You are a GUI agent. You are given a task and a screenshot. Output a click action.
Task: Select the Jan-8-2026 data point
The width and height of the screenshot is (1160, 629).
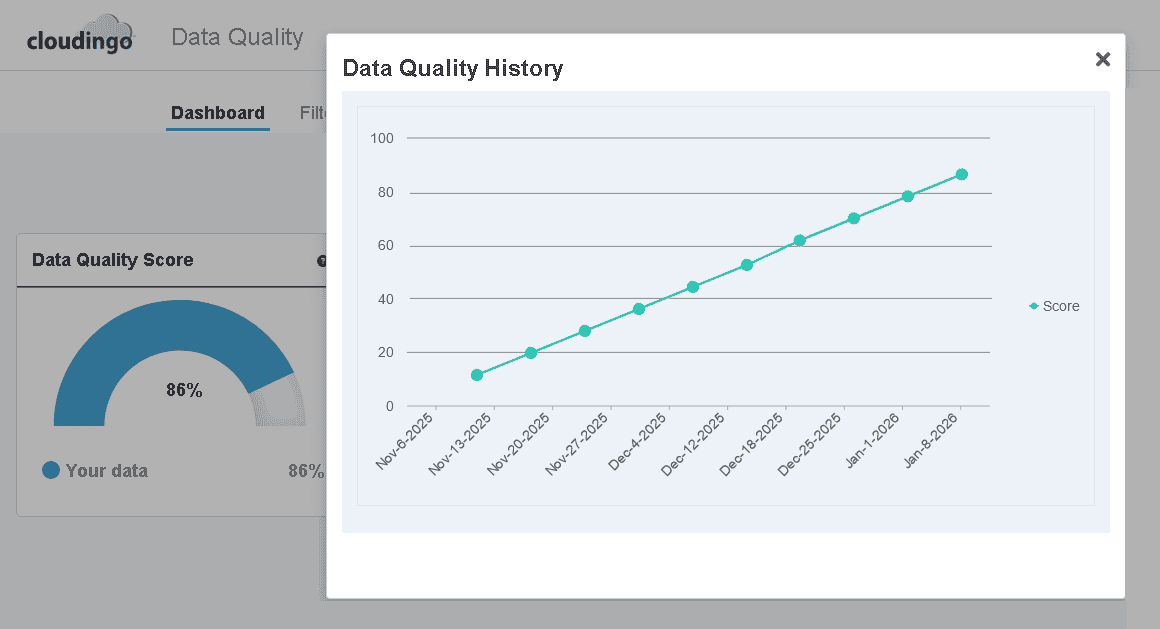[961, 173]
